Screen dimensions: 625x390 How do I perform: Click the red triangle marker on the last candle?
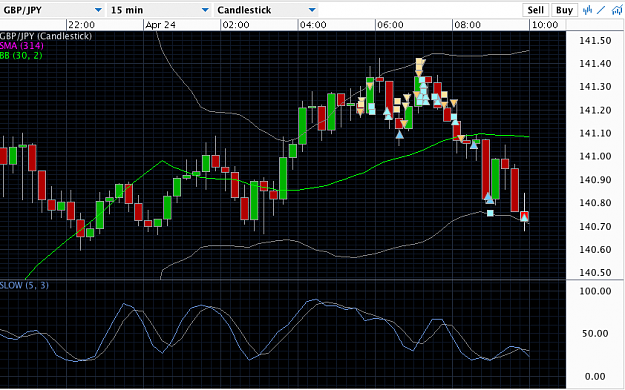coord(525,217)
